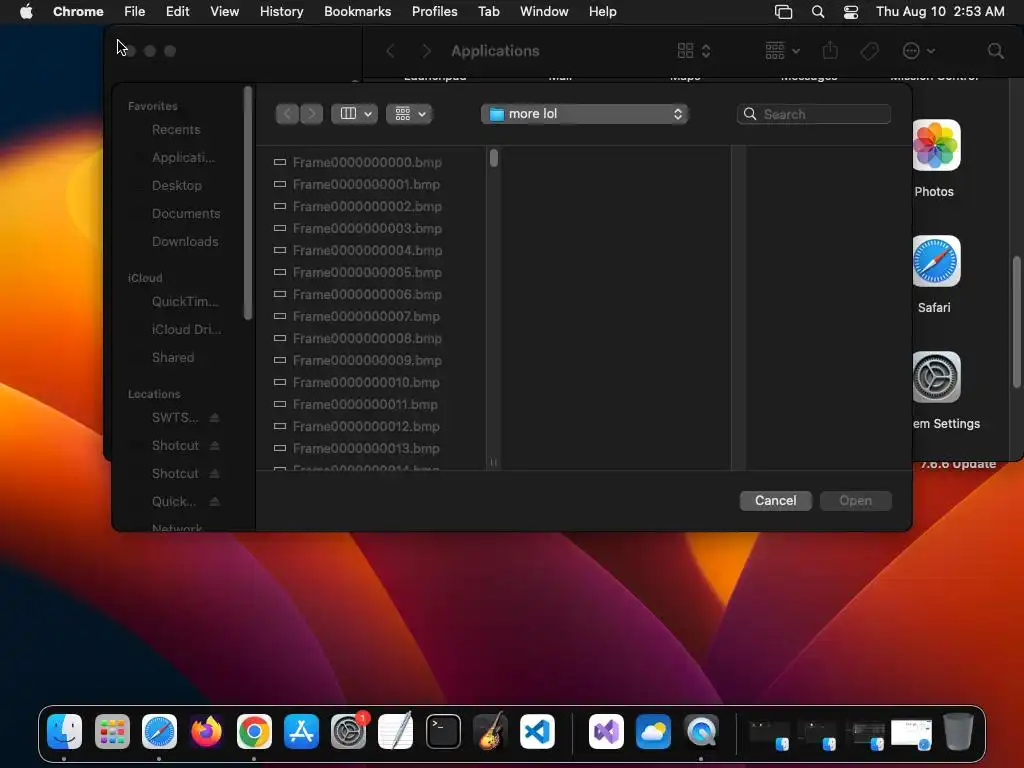Open iCloud Drive in the dialog sidebar
Image resolution: width=1024 pixels, height=768 pixels.
(x=186, y=330)
